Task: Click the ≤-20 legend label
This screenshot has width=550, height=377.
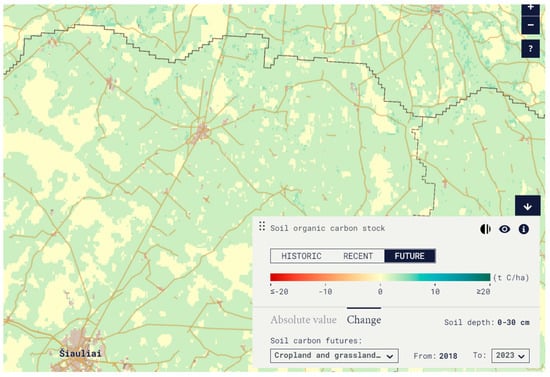Action: 279,291
